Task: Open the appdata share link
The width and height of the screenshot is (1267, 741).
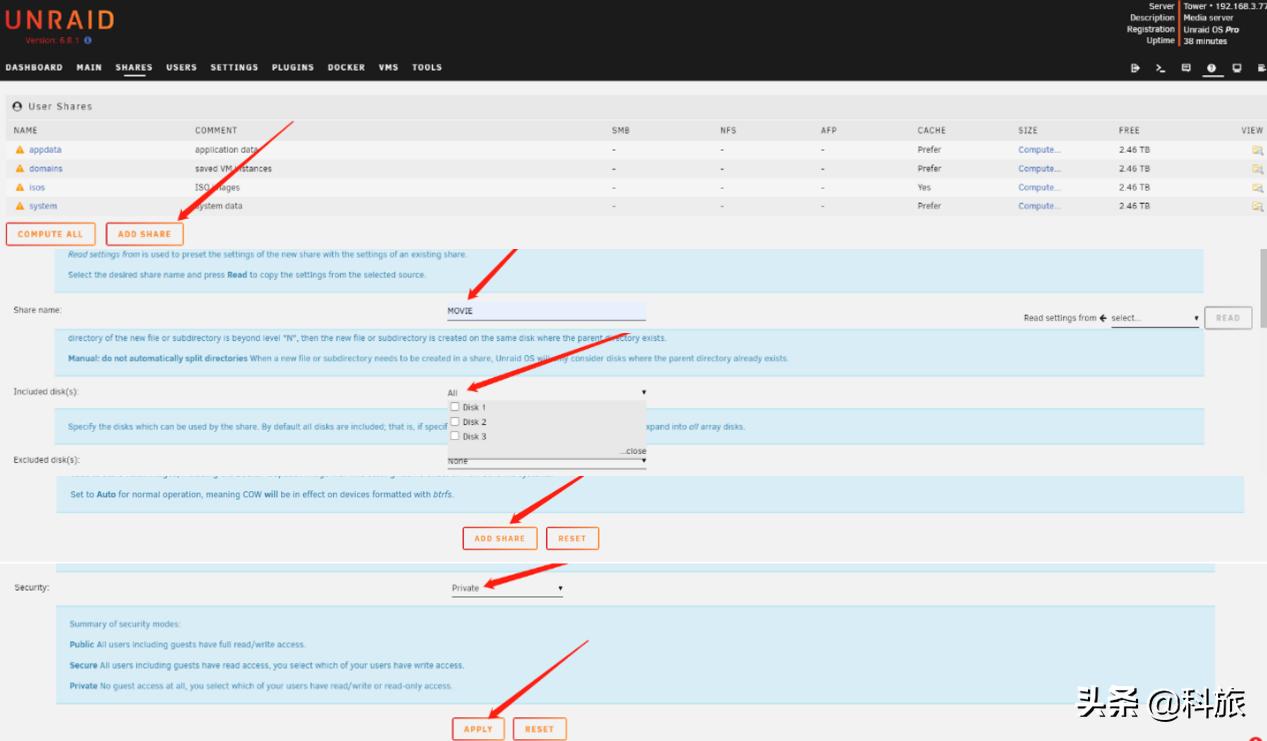Action: (45, 150)
